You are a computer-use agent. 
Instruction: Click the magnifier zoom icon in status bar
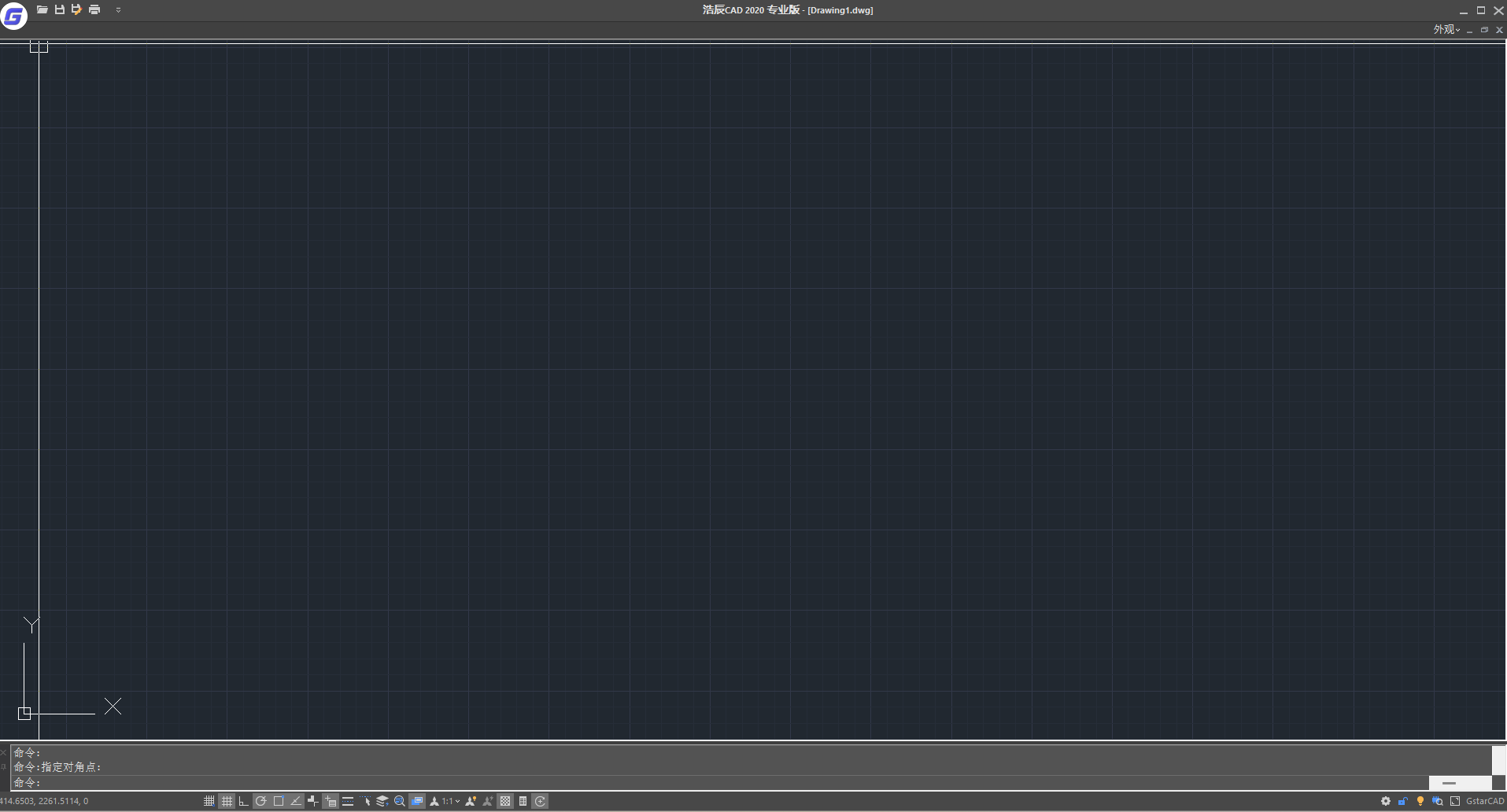tap(400, 801)
